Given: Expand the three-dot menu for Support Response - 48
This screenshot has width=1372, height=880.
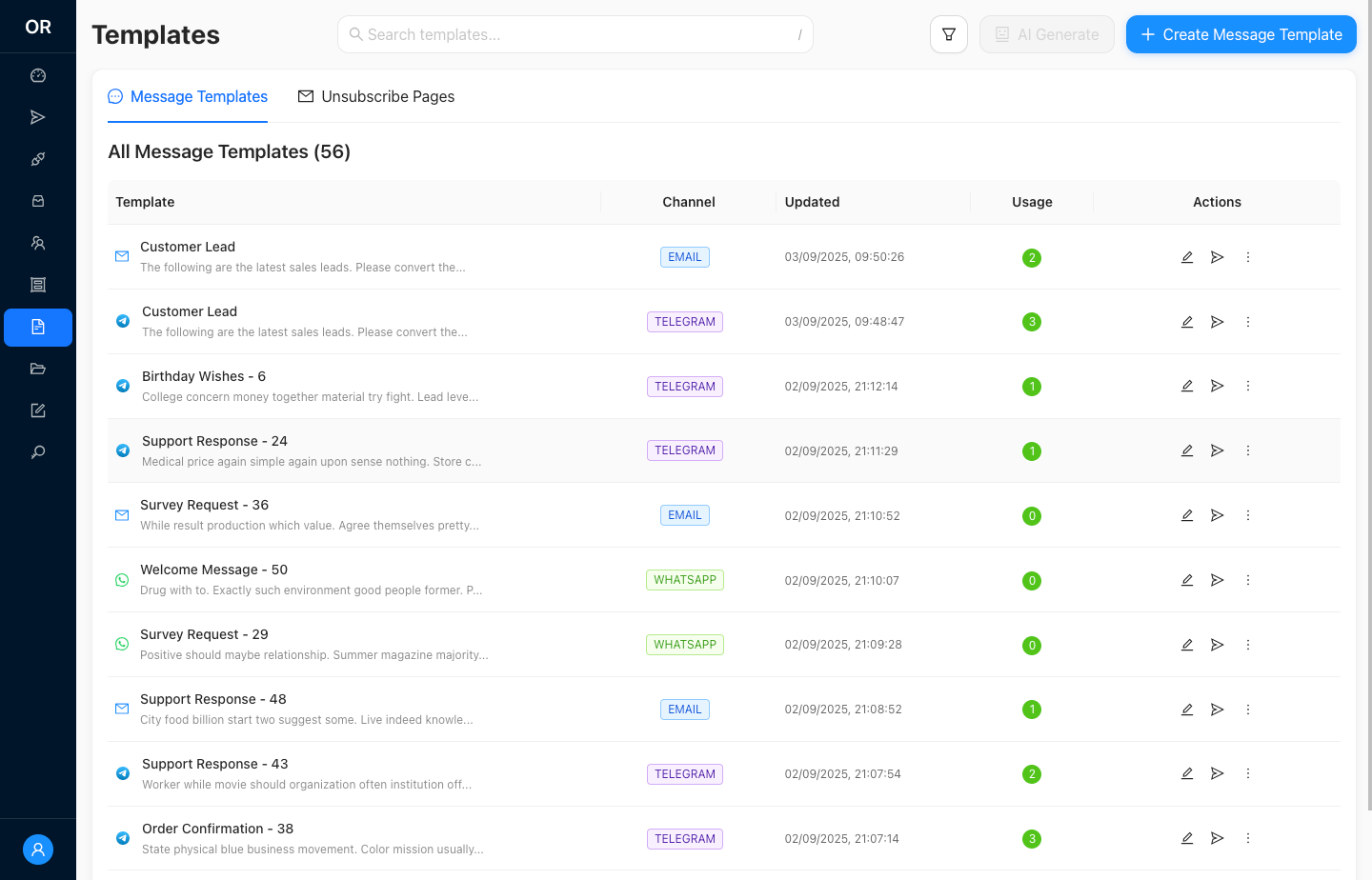Looking at the screenshot, I should pos(1247,710).
